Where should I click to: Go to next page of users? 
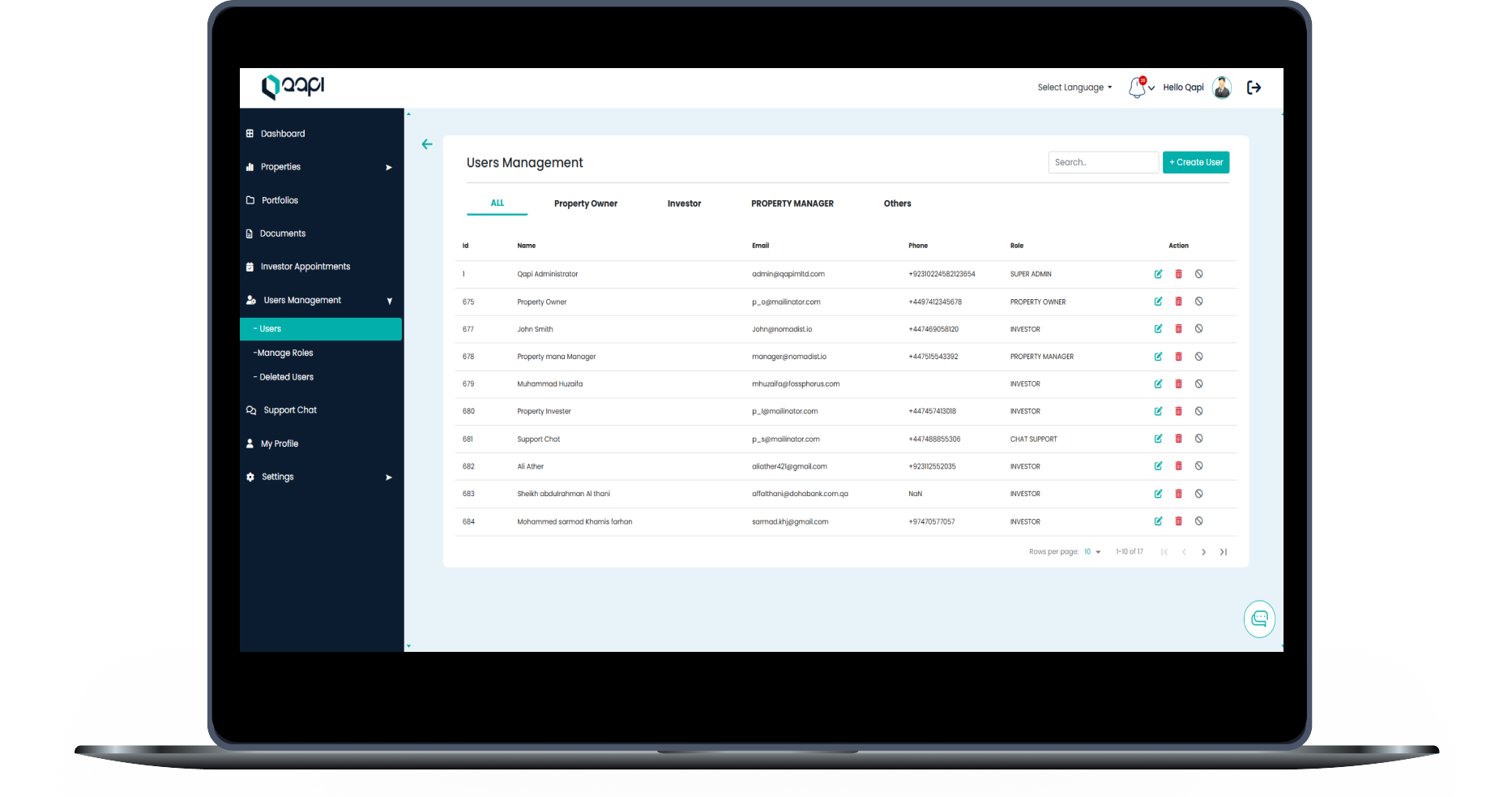(1203, 552)
